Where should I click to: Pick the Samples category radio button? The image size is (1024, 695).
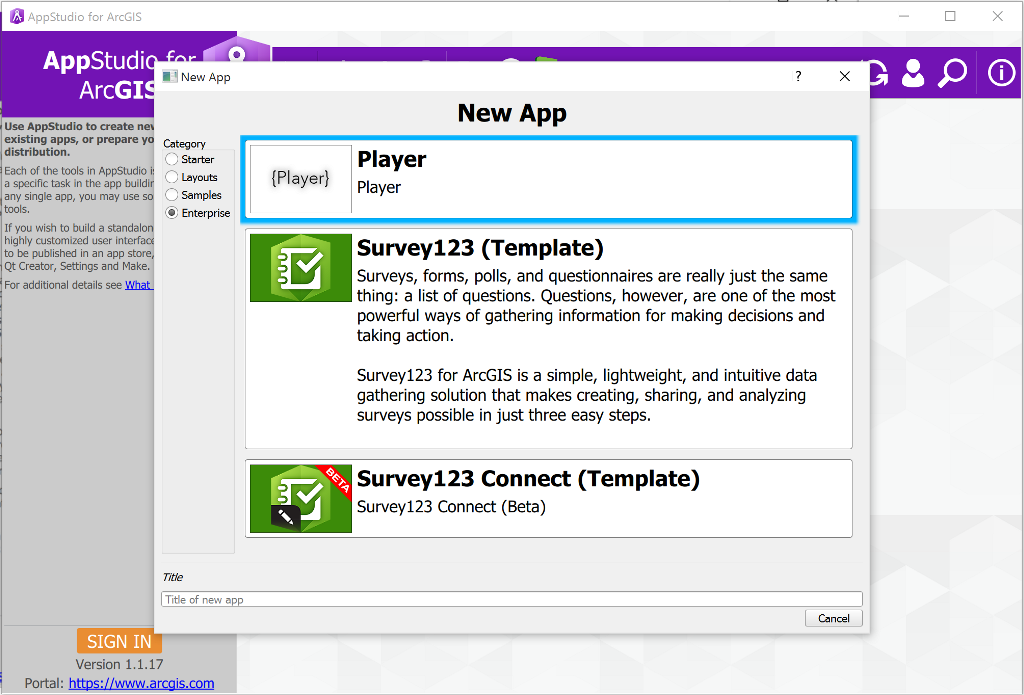tap(172, 195)
